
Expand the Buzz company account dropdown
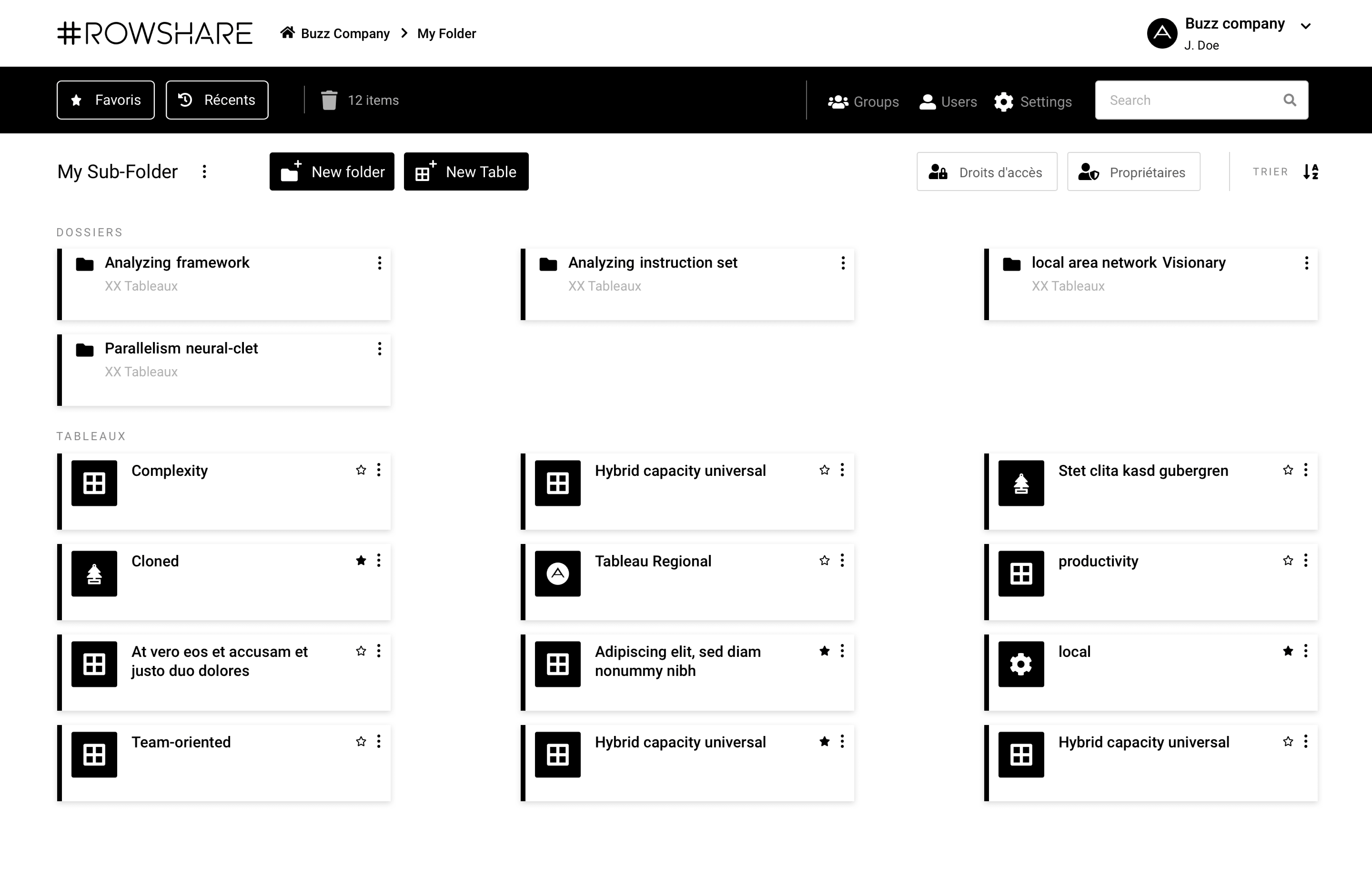[1305, 26]
